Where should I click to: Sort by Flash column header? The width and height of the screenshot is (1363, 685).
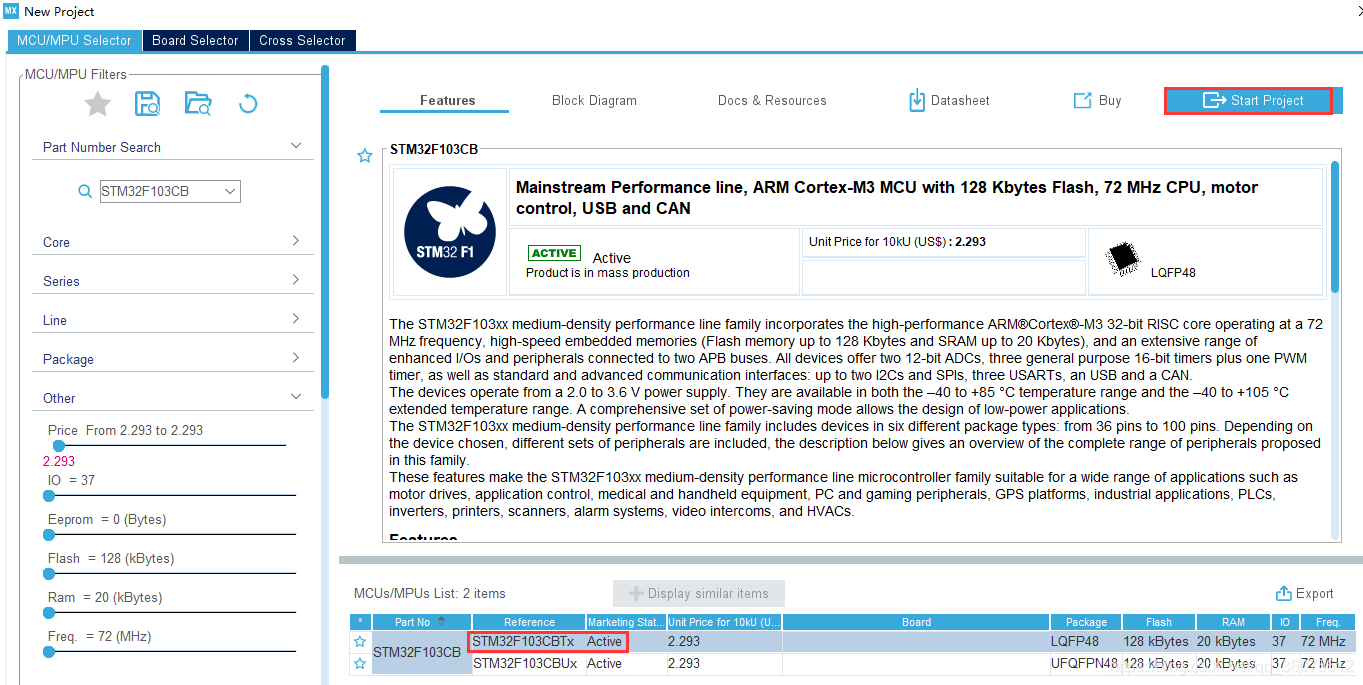click(x=1157, y=622)
